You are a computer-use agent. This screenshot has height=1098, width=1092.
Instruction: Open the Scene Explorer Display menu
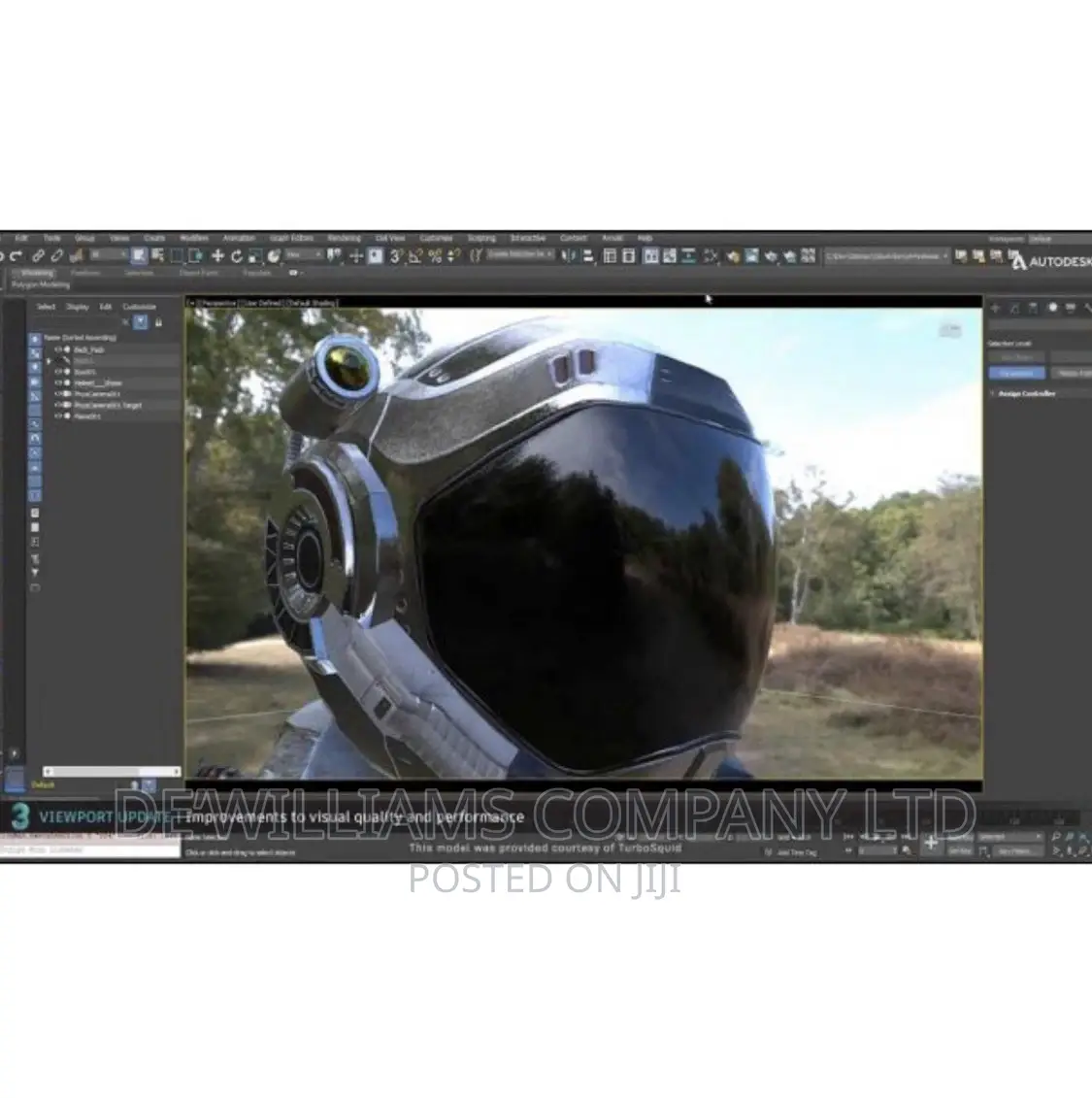click(77, 308)
